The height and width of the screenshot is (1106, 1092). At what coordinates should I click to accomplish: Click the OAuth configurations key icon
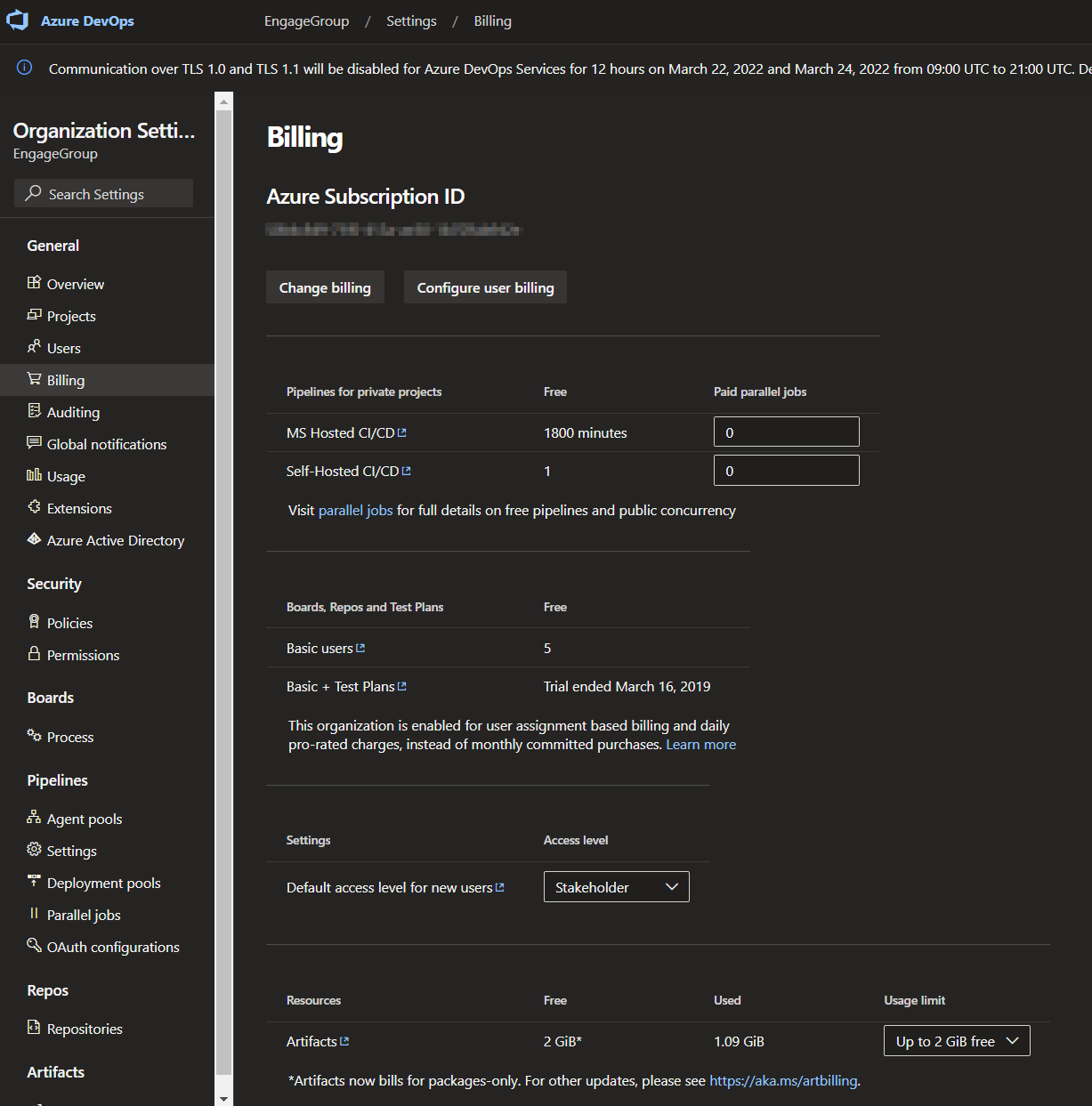click(x=34, y=946)
